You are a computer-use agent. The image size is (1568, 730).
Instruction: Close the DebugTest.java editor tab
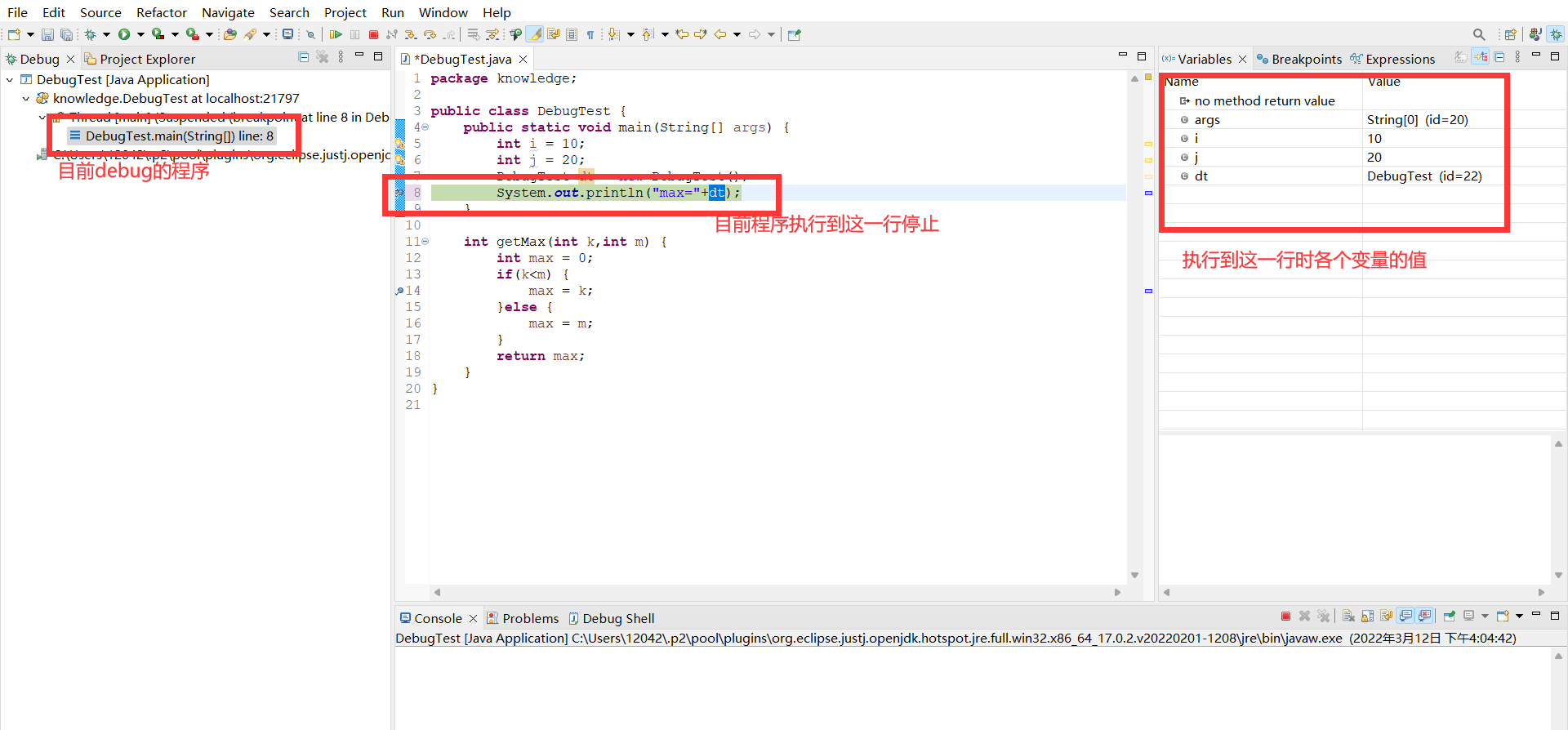523,59
